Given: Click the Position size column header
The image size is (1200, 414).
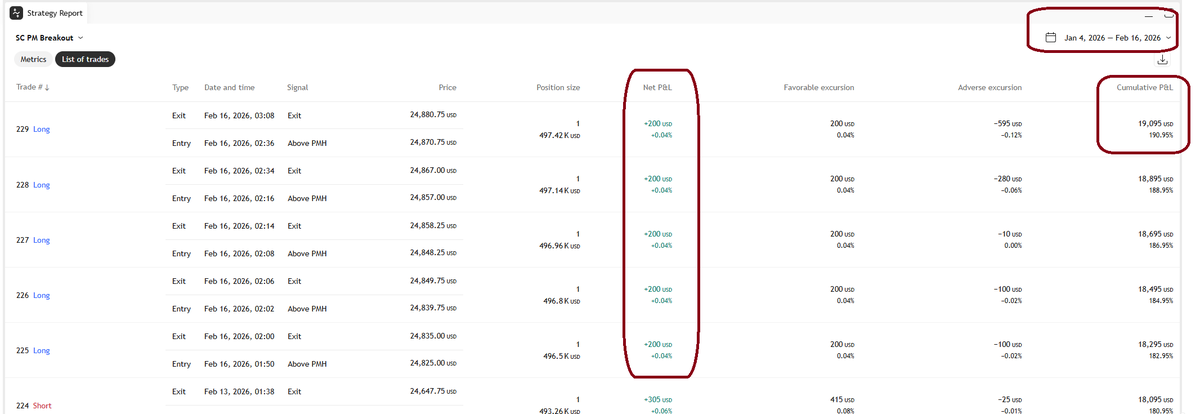Looking at the screenshot, I should pos(557,87).
